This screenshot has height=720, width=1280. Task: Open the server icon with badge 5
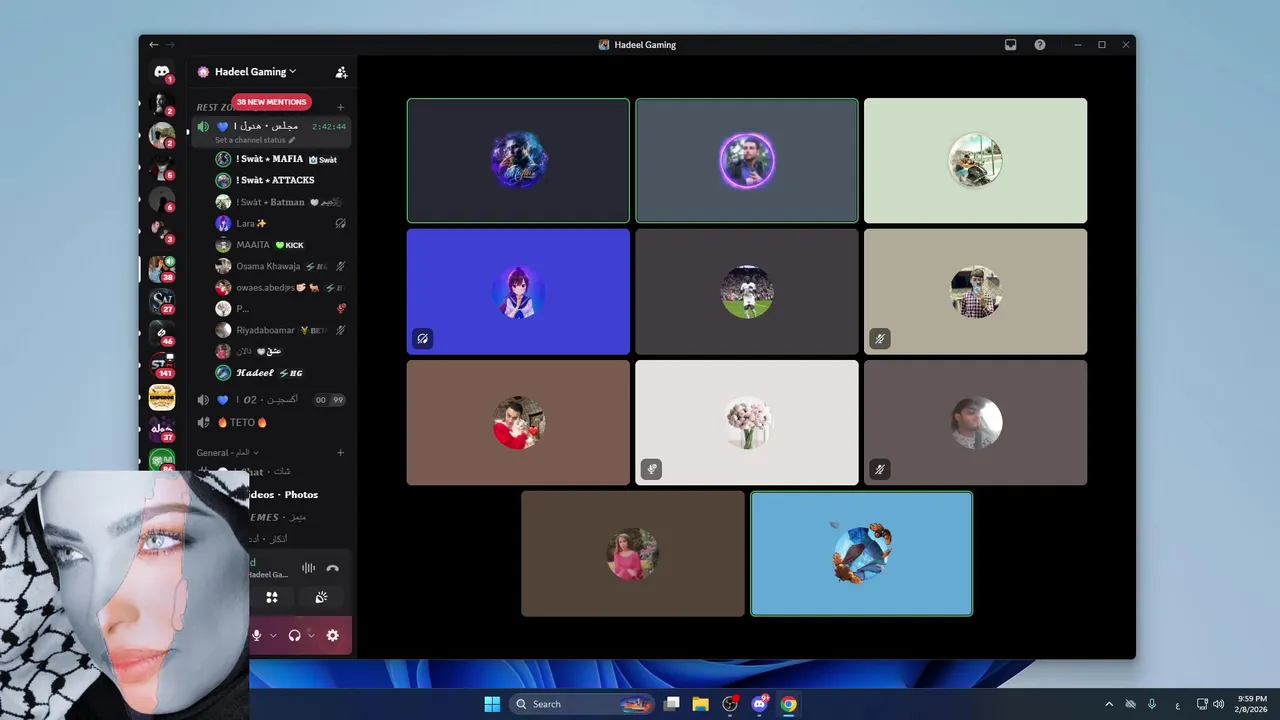[161, 167]
